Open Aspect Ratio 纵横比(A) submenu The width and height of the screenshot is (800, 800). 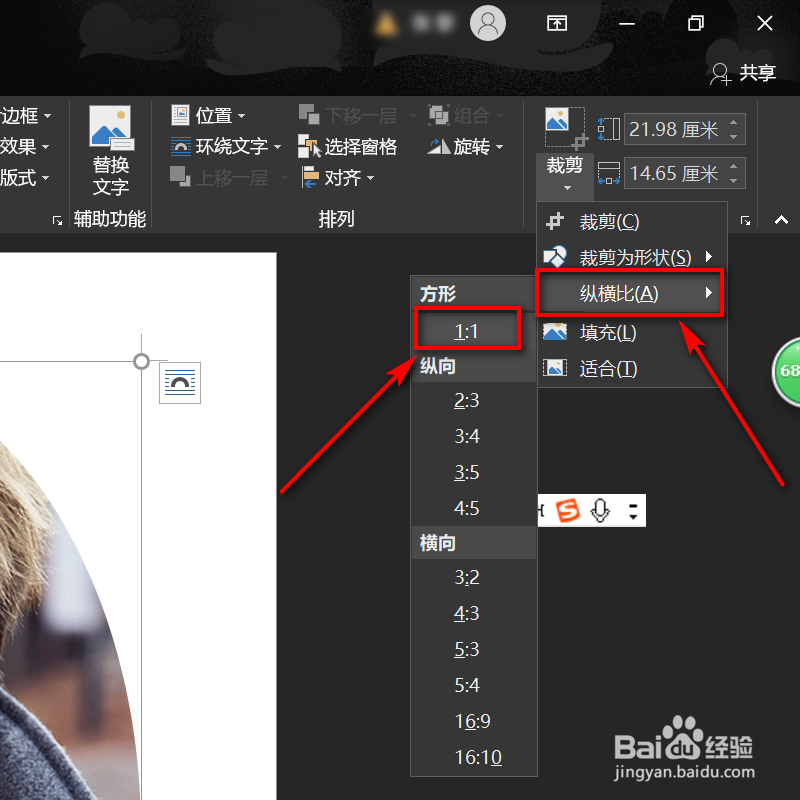coord(630,293)
